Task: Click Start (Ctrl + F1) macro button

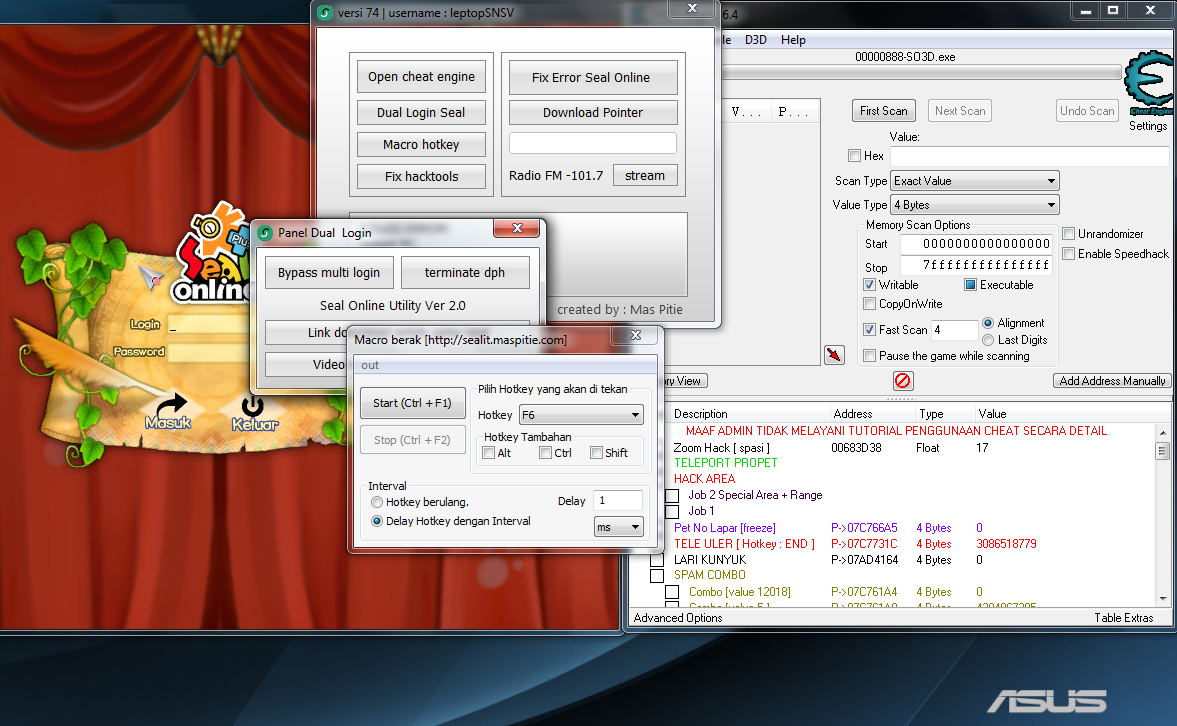Action: pyautogui.click(x=412, y=403)
